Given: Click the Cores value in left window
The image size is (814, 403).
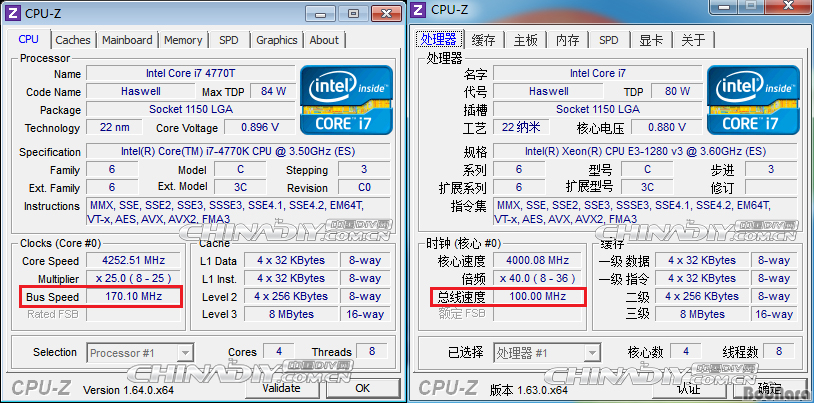Looking at the screenshot, I should click(x=279, y=352).
